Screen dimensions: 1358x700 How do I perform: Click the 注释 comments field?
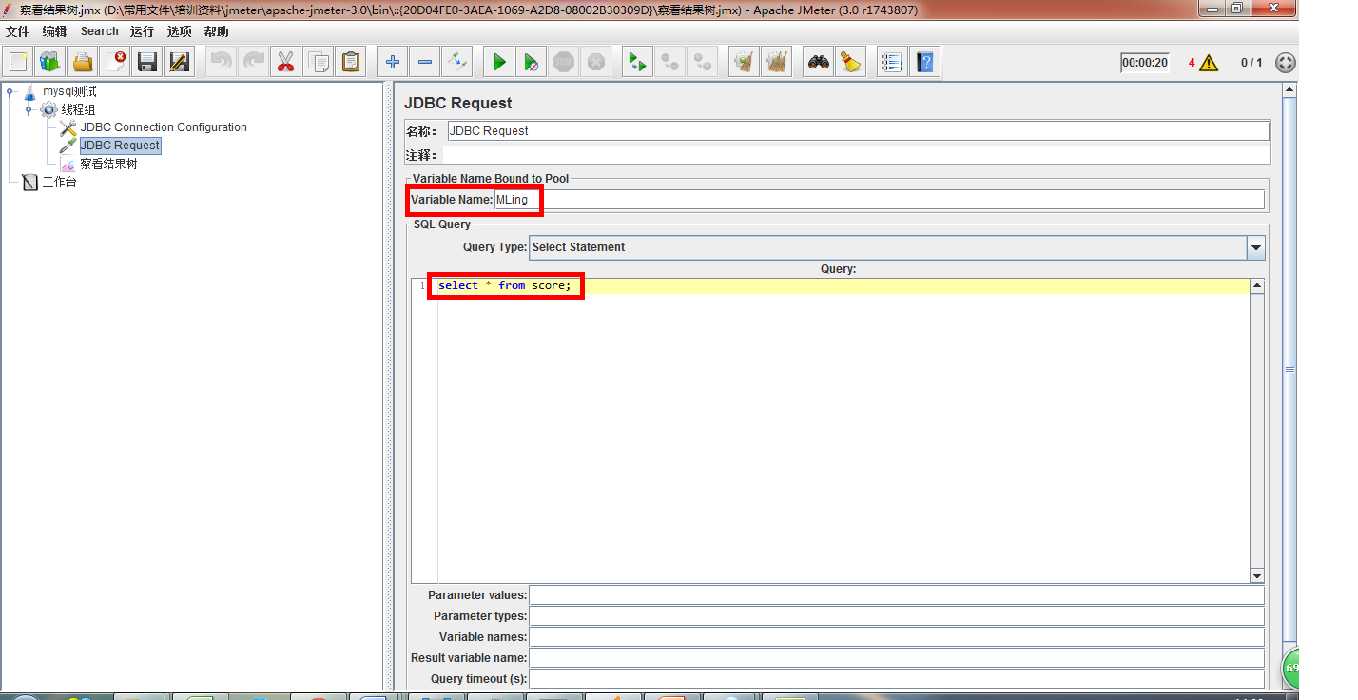tap(856, 155)
